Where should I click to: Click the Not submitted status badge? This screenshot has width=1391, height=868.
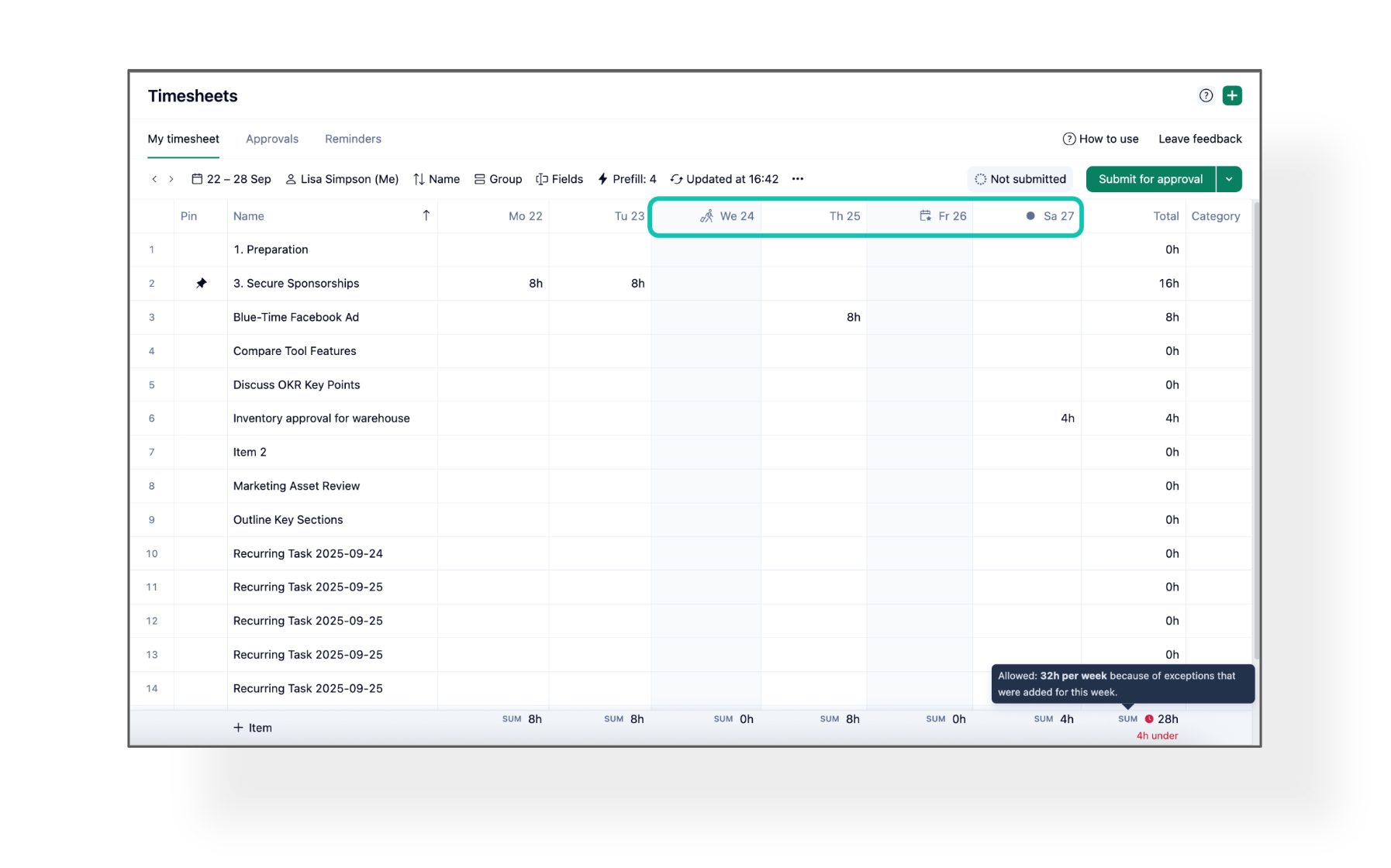pyautogui.click(x=1020, y=179)
